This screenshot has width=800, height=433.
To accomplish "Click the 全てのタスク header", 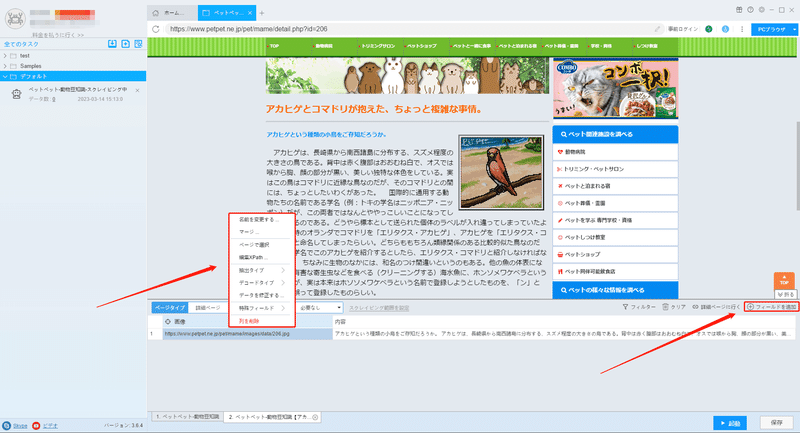I will coord(21,44).
